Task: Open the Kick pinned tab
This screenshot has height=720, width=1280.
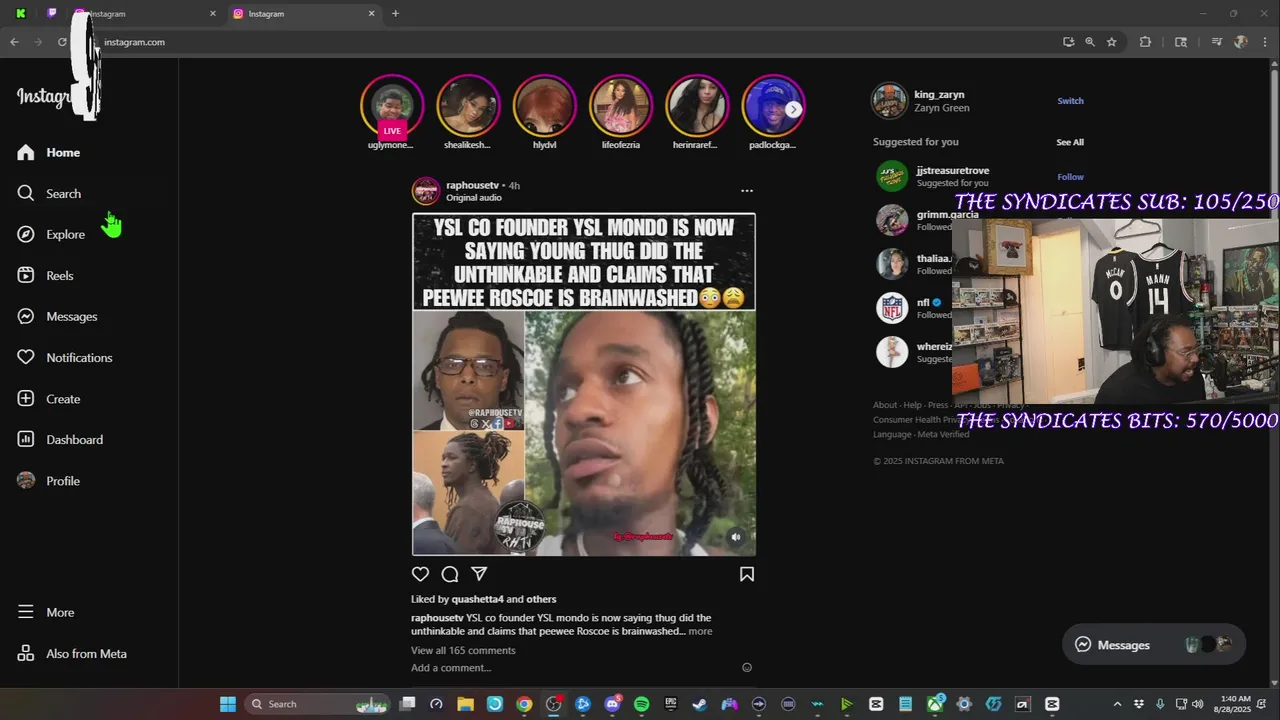Action: pyautogui.click(x=20, y=13)
